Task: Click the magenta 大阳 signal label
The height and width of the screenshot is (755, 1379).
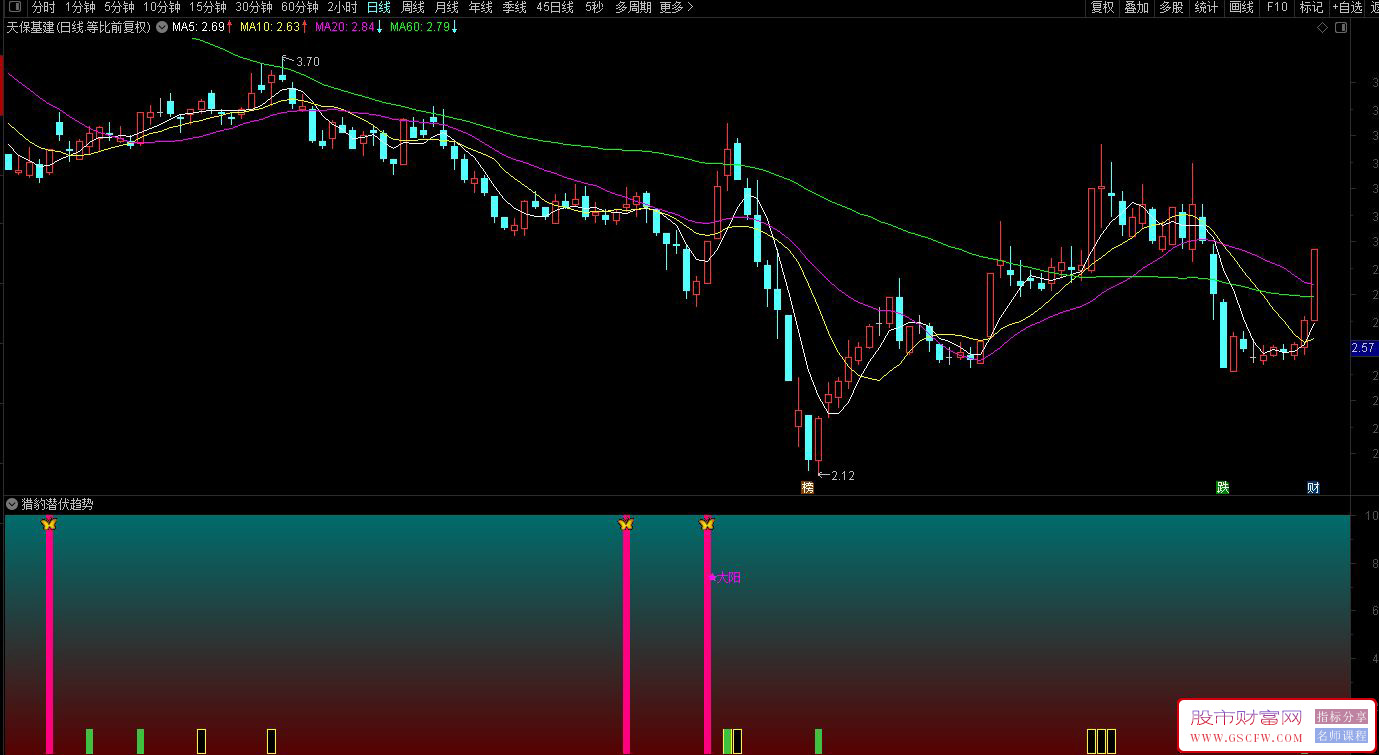Action: click(x=729, y=578)
